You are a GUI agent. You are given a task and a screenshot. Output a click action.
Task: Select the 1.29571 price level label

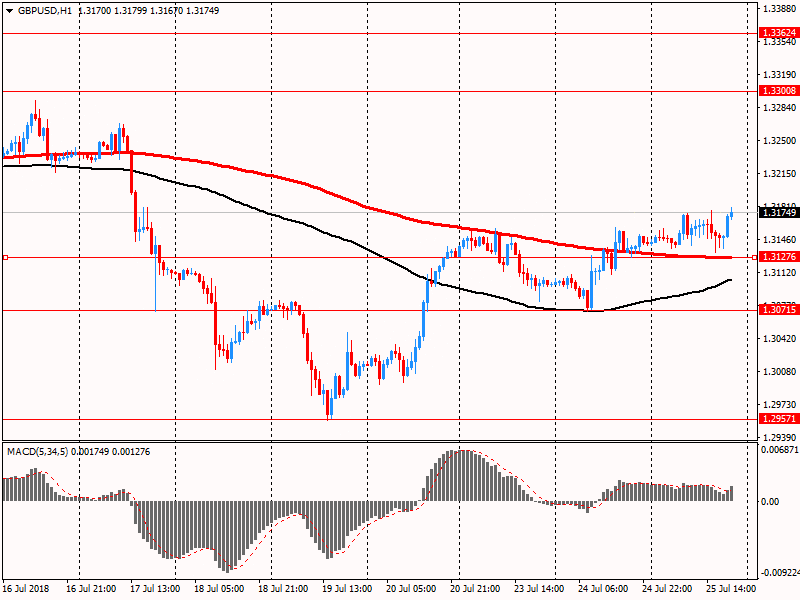click(779, 419)
